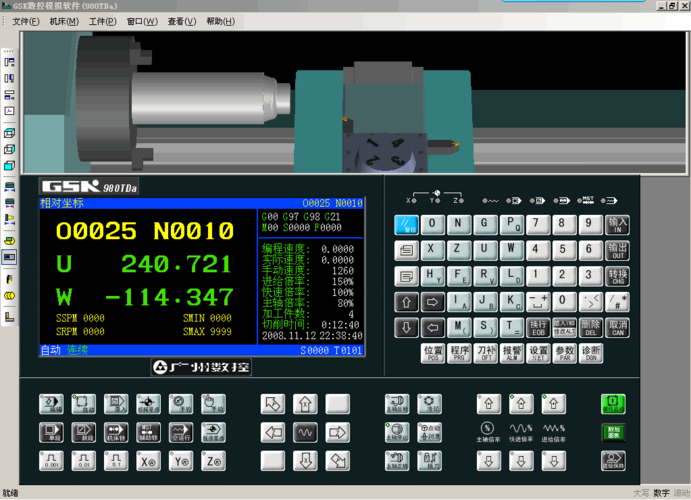691x500 pixels.
Task: Click the 进给保持 feed hold button
Action: tap(613, 461)
